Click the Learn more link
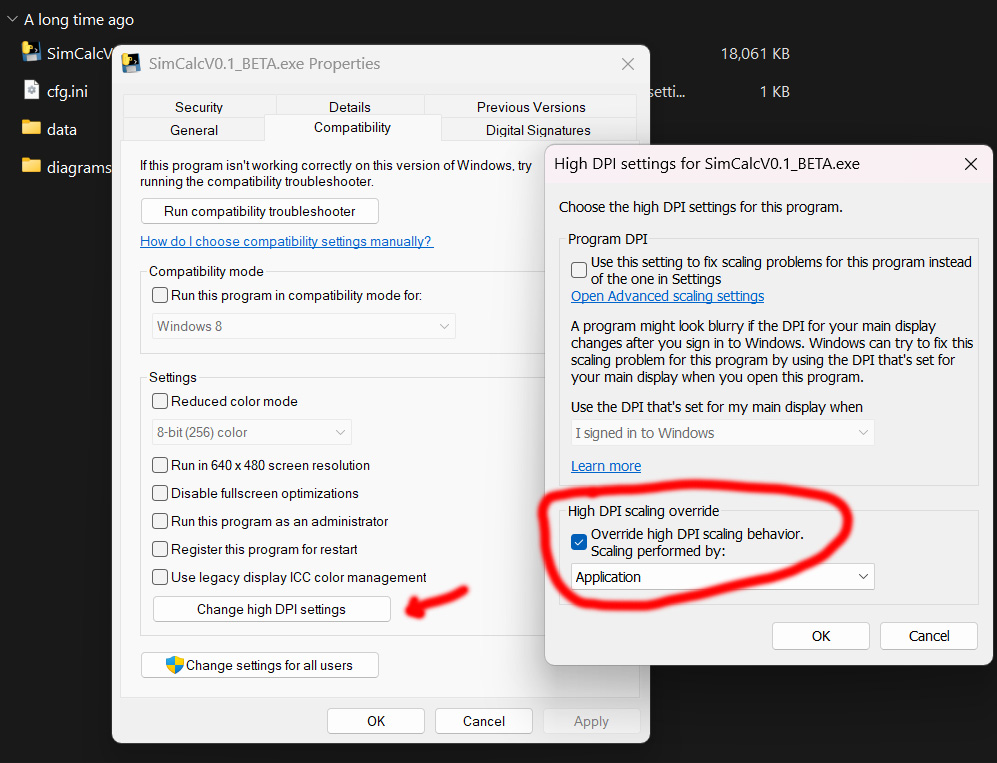Image resolution: width=997 pixels, height=763 pixels. point(606,466)
